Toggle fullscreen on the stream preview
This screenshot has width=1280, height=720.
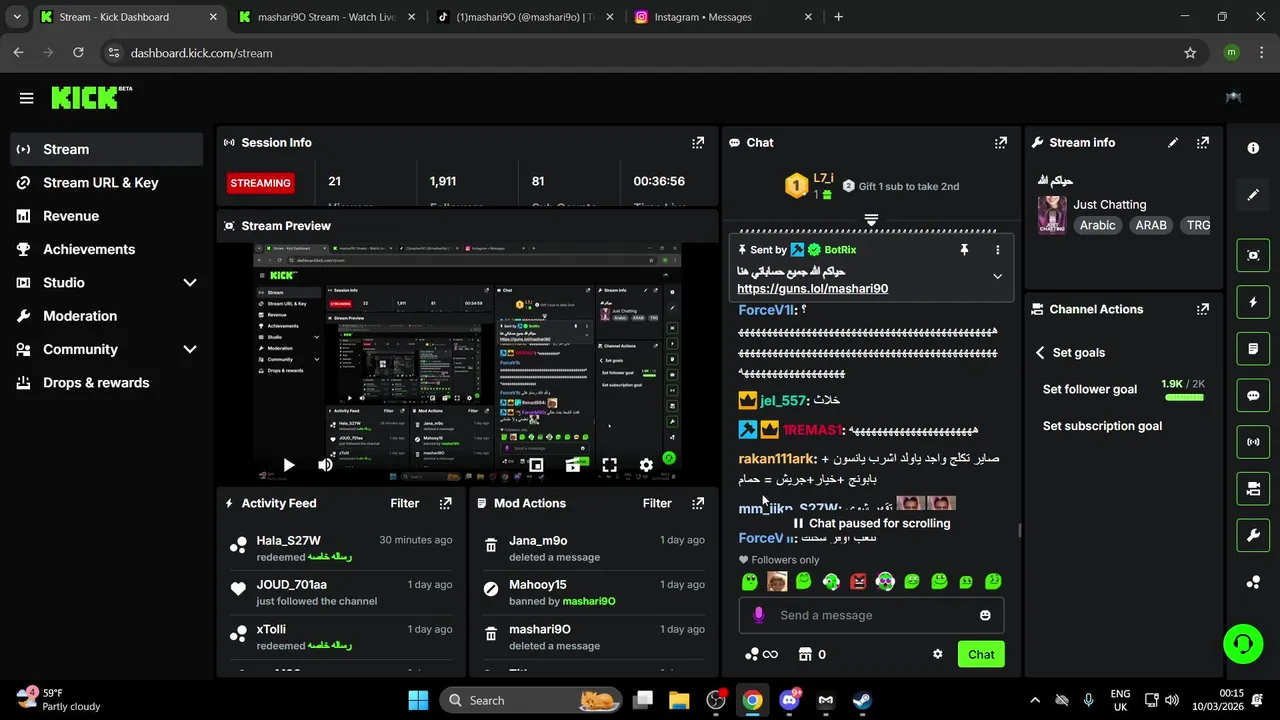[609, 465]
